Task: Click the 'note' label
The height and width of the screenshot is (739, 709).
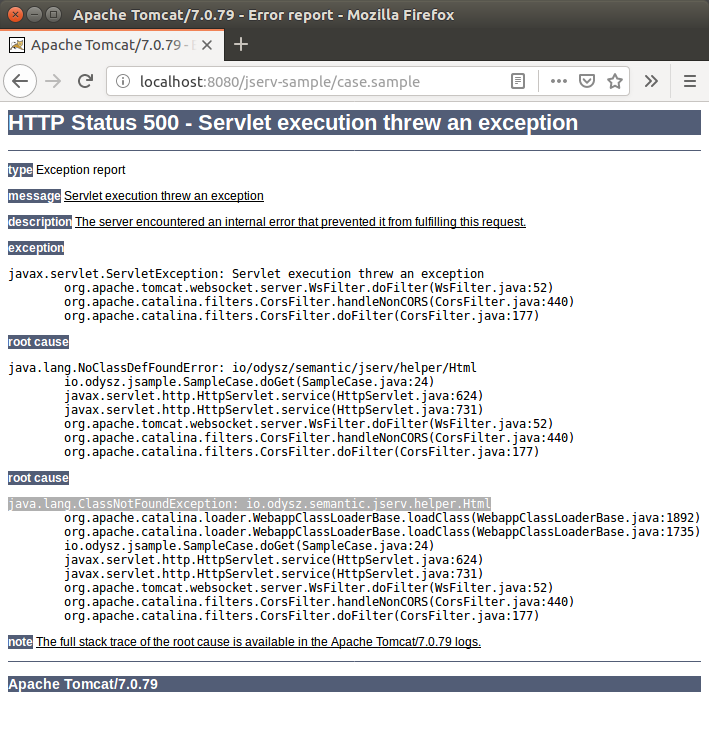Action: click(x=20, y=642)
